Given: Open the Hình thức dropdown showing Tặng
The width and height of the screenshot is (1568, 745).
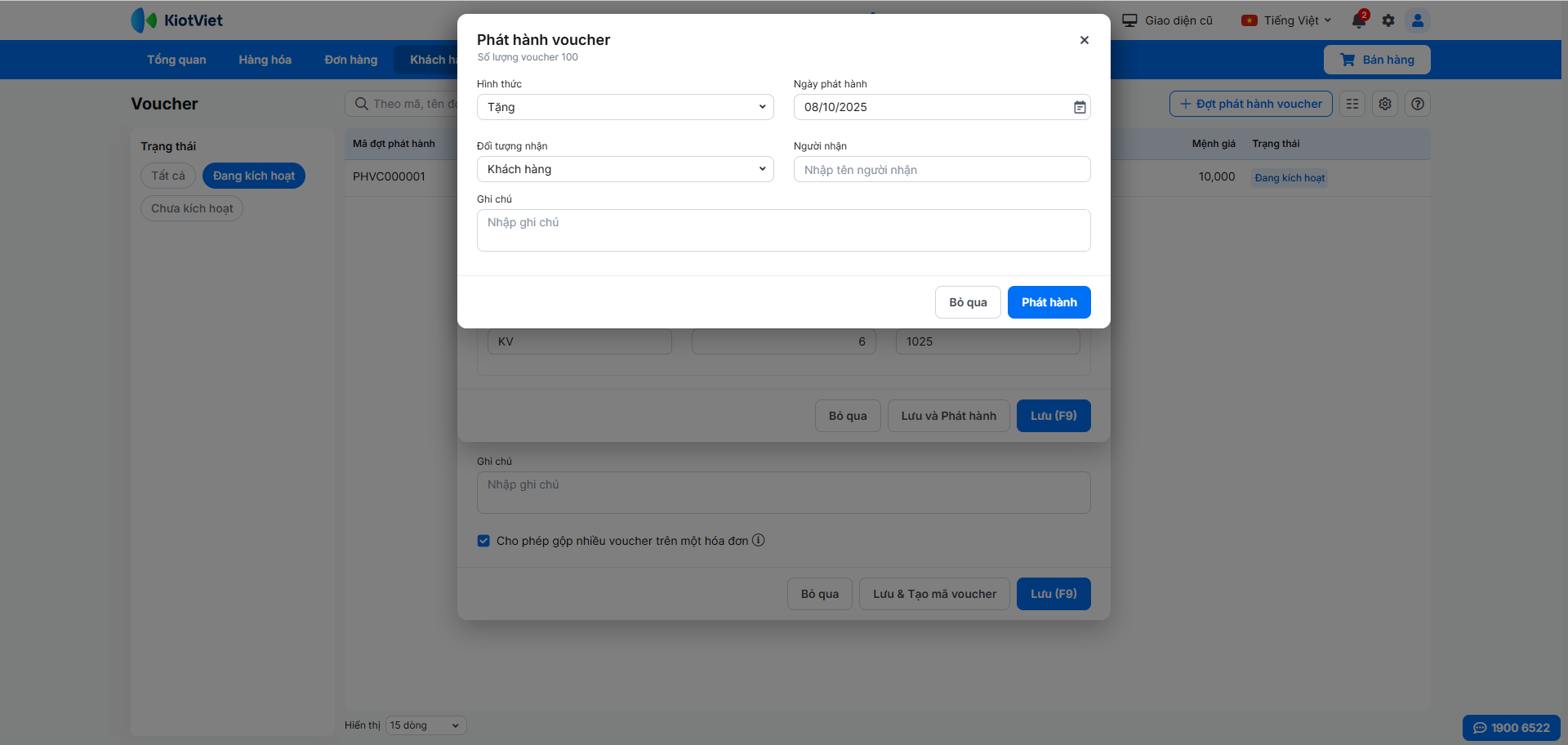Looking at the screenshot, I should (625, 107).
